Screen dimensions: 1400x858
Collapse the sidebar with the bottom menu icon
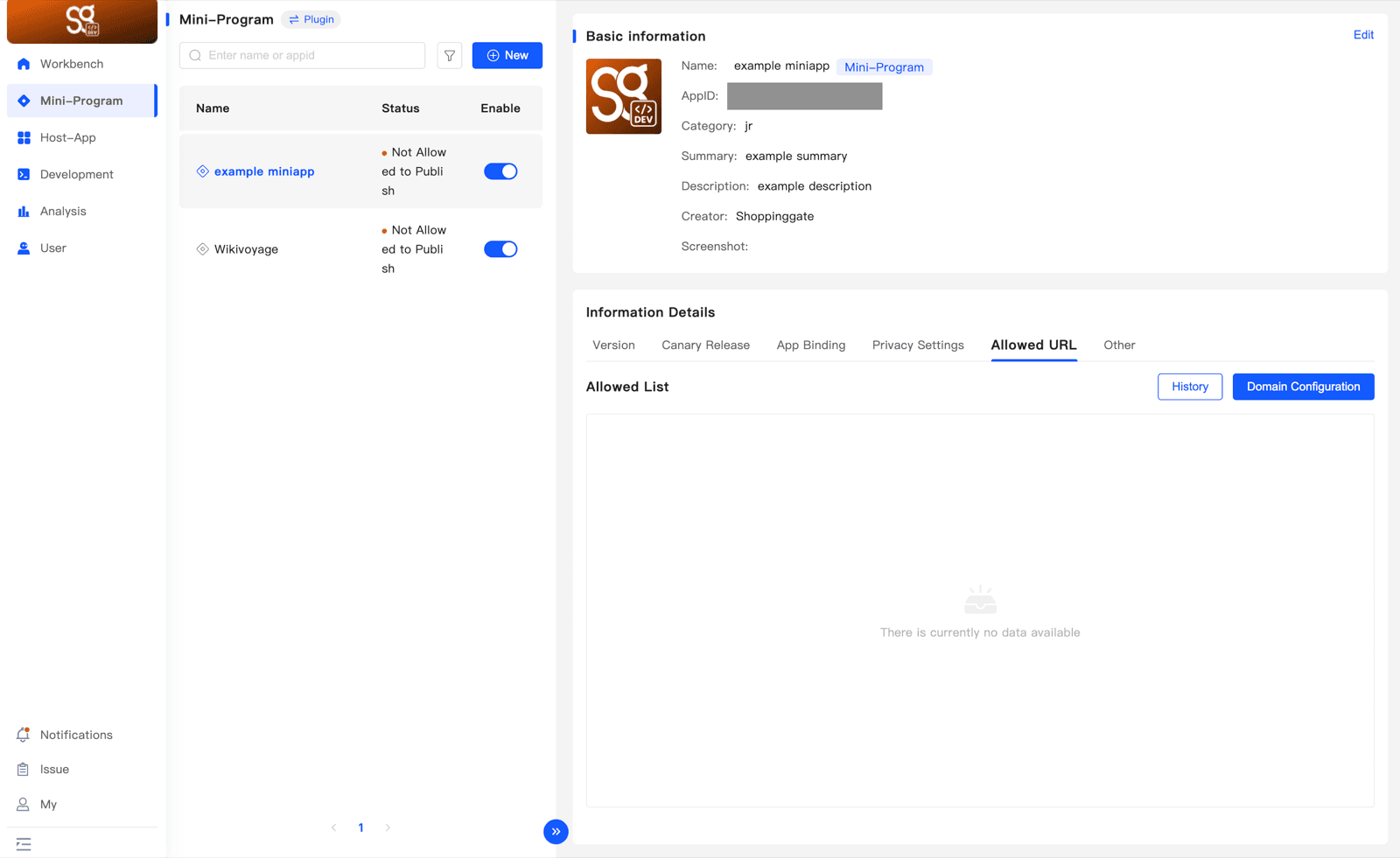tap(24, 844)
